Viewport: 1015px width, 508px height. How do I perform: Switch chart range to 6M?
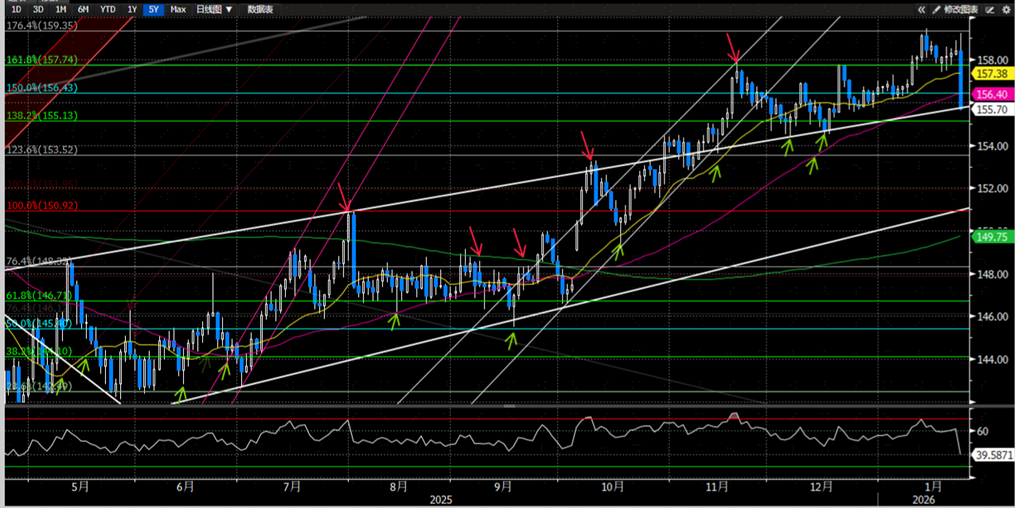tap(83, 10)
